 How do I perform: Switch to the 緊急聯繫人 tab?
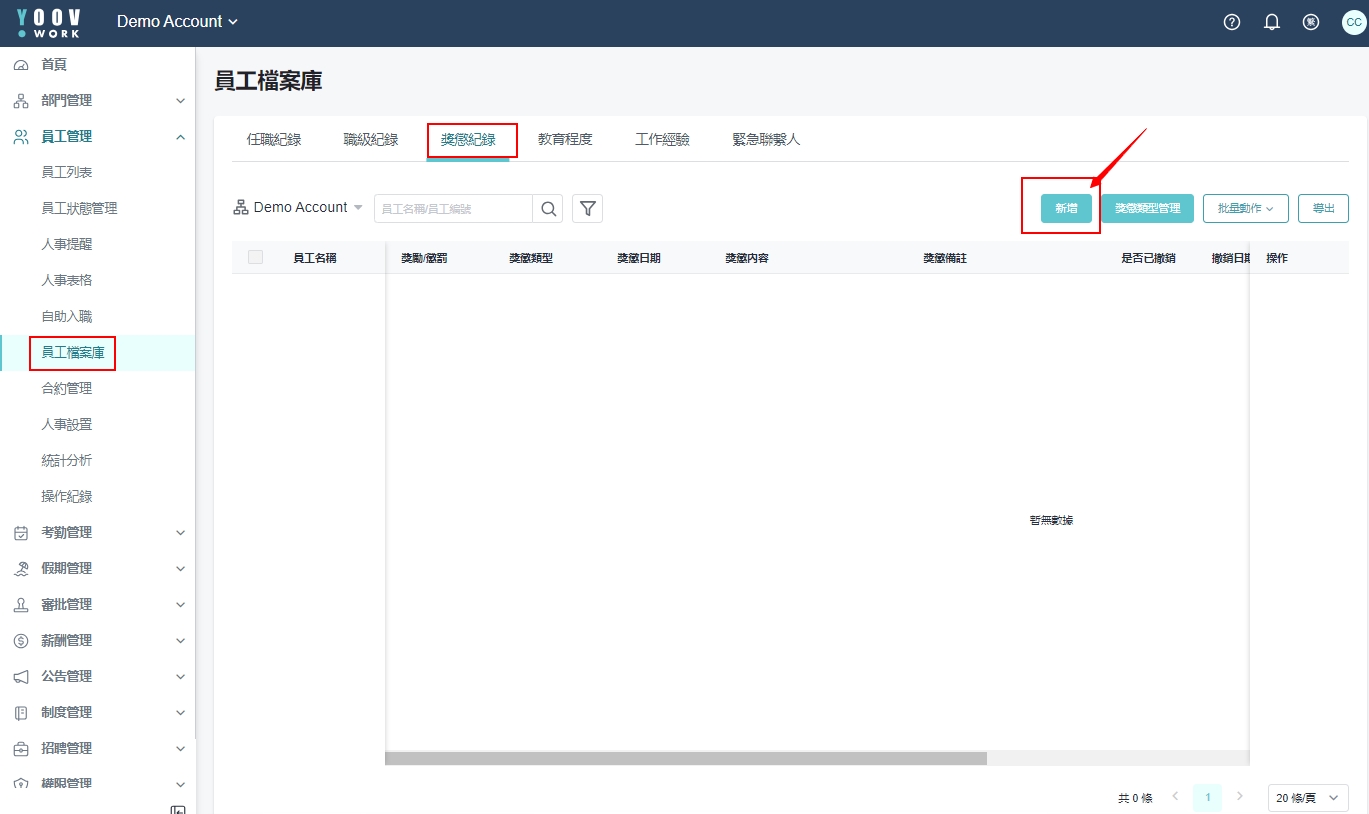pyautogui.click(x=766, y=140)
